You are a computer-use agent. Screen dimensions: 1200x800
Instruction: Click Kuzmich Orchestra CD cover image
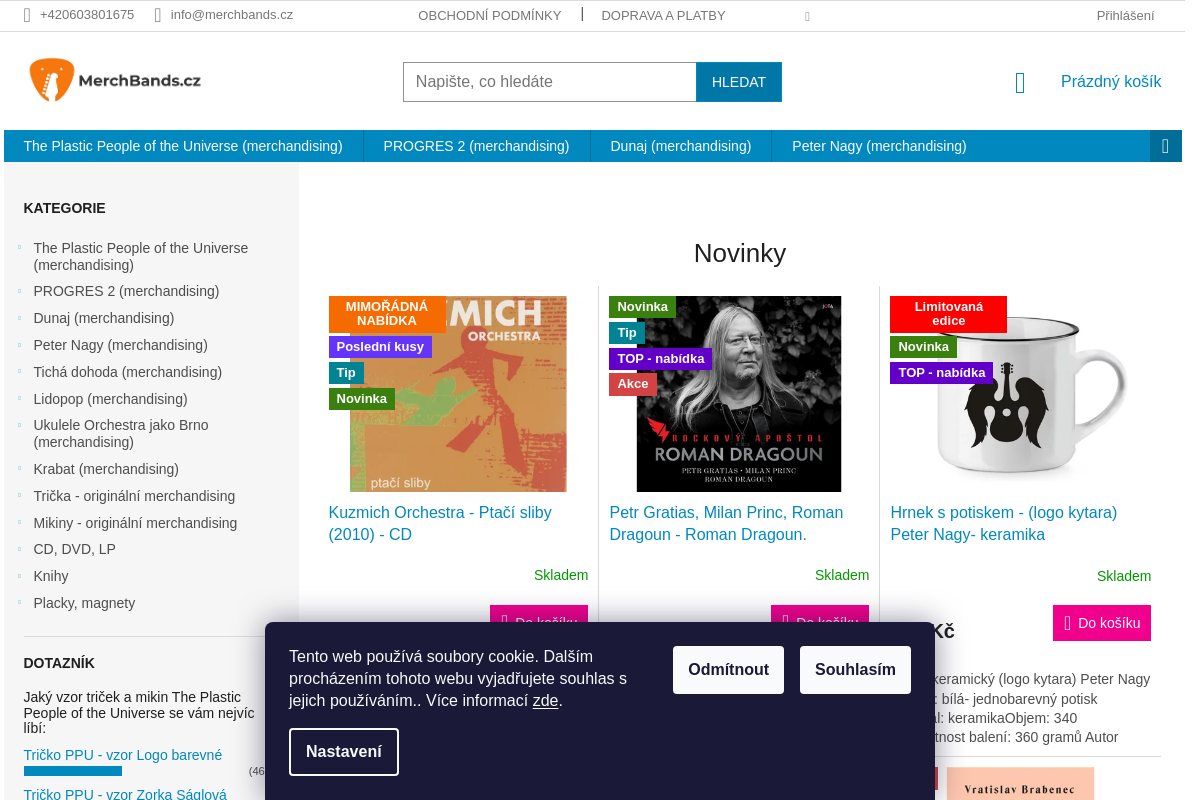(458, 394)
